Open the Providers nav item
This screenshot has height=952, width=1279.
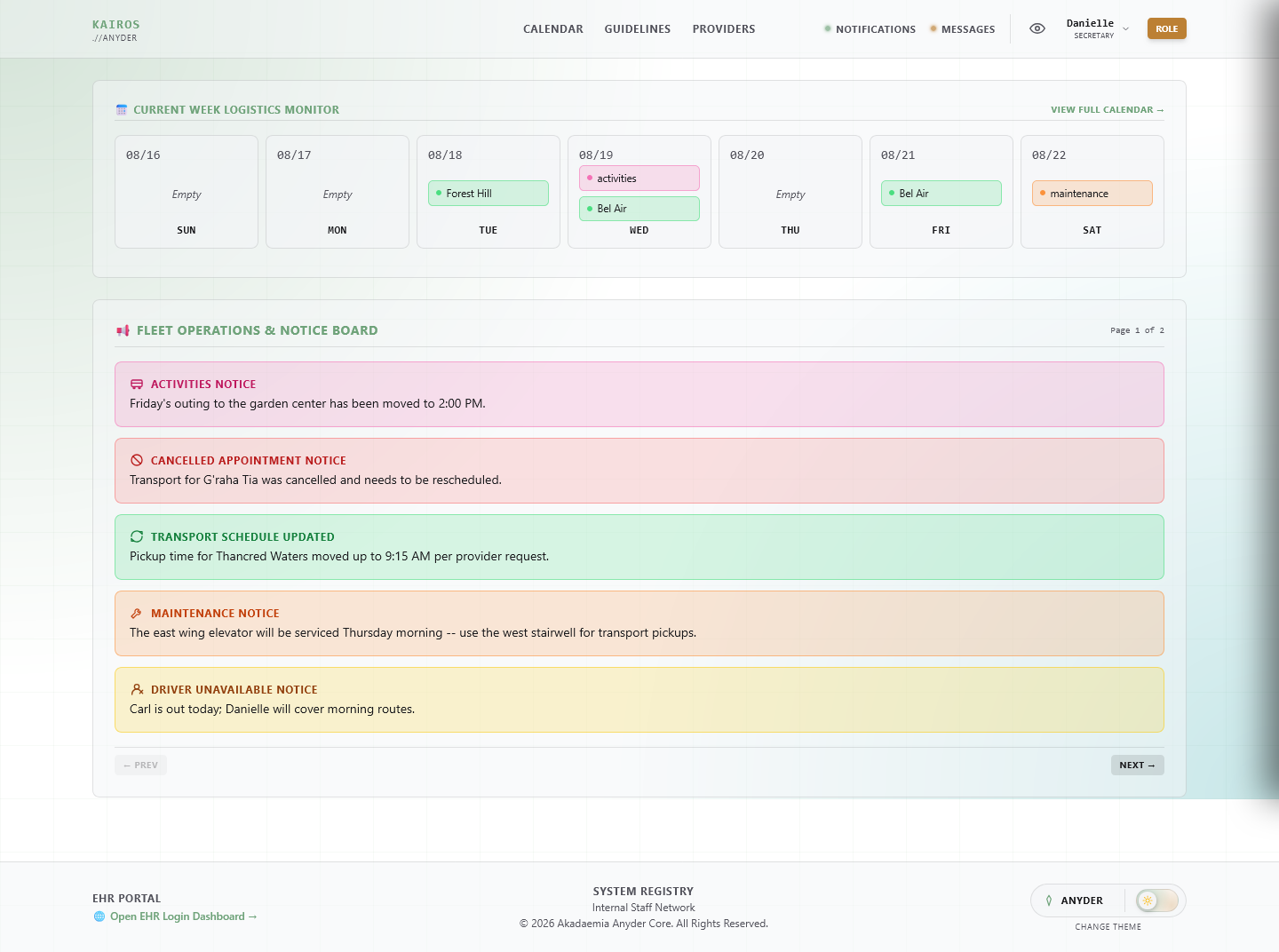(x=724, y=29)
